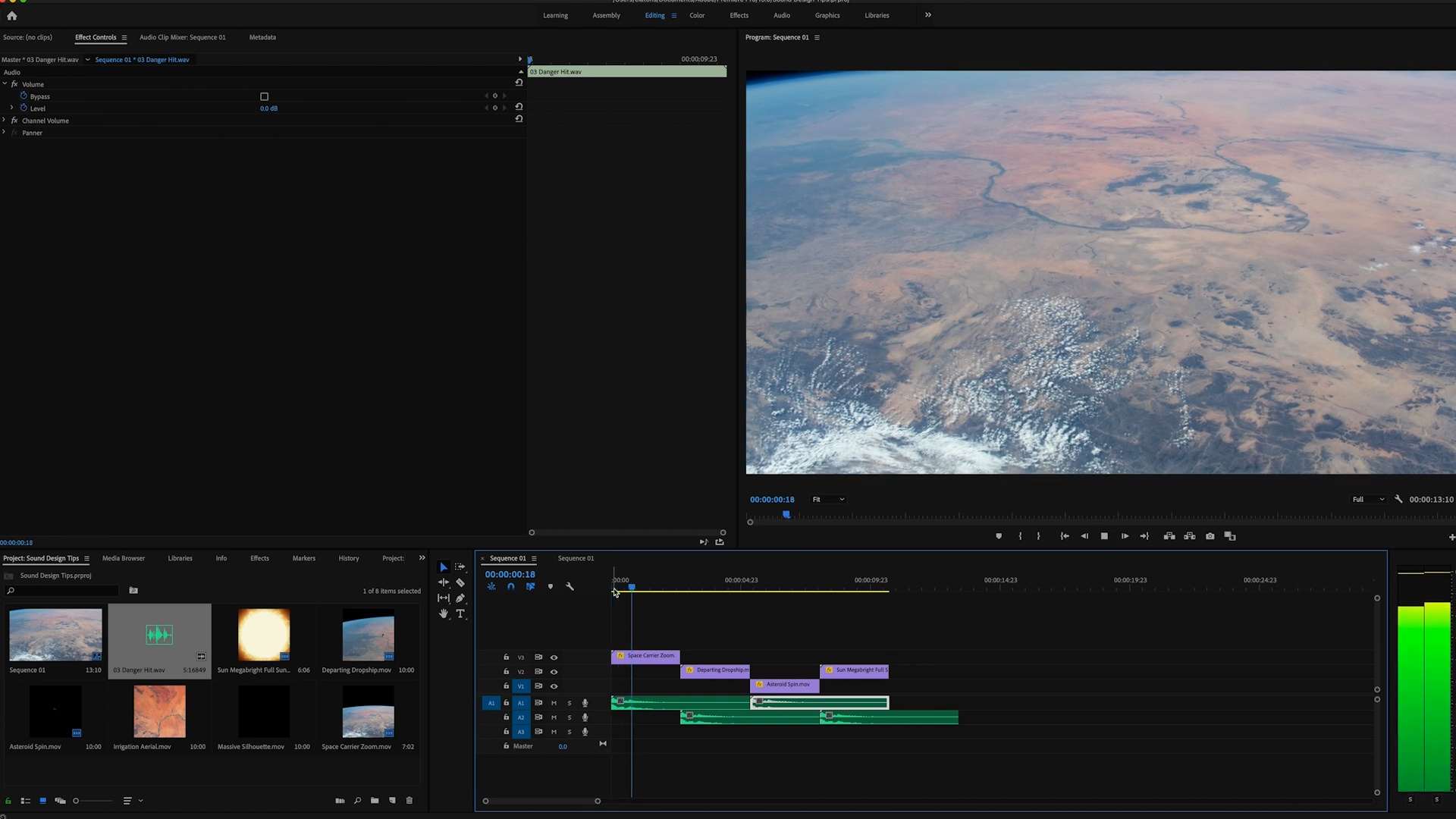Screen dimensions: 1456x819
Task: Solo audio track A2
Action: [x=570, y=717]
